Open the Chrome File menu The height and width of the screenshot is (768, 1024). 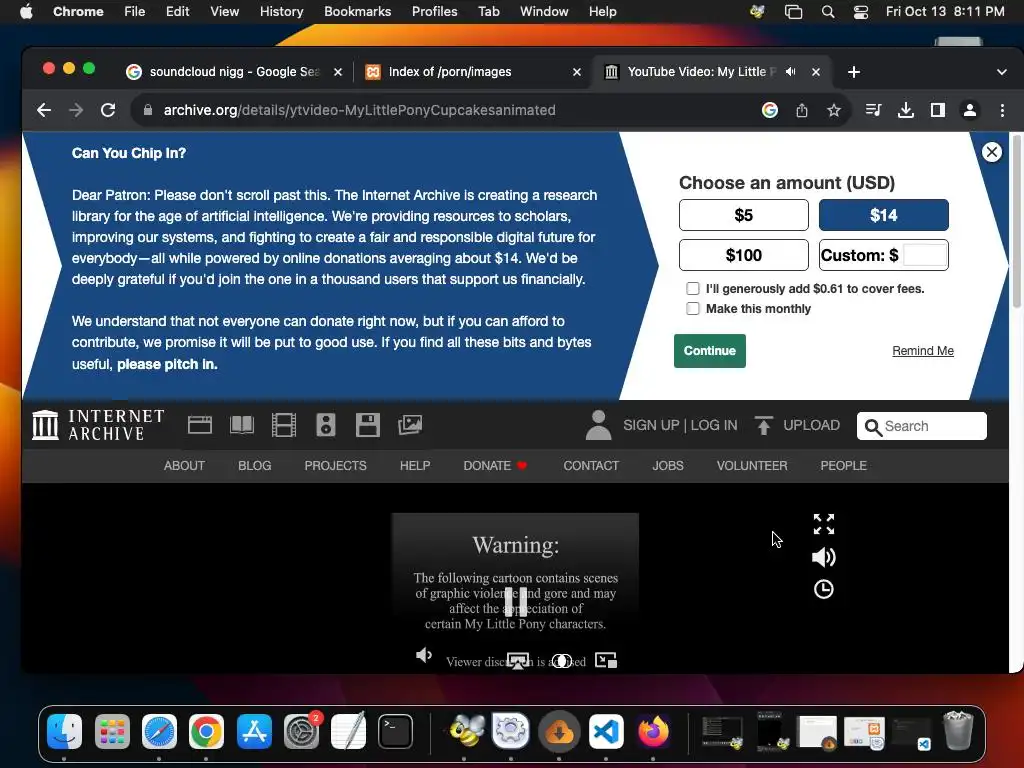[135, 11]
